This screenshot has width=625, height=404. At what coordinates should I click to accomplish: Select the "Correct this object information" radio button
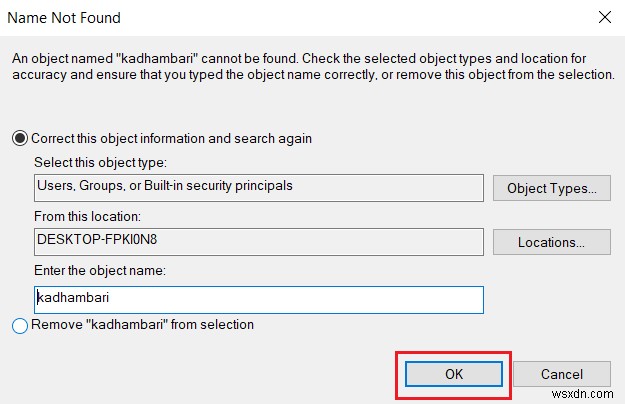(x=21, y=138)
